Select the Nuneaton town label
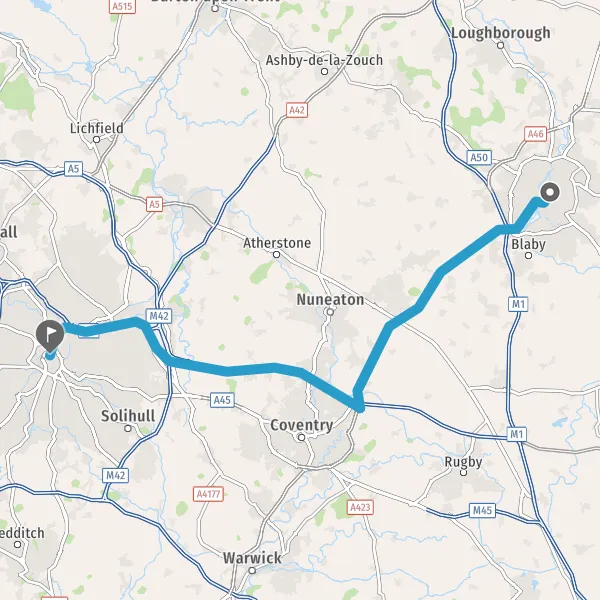 pyautogui.click(x=330, y=300)
